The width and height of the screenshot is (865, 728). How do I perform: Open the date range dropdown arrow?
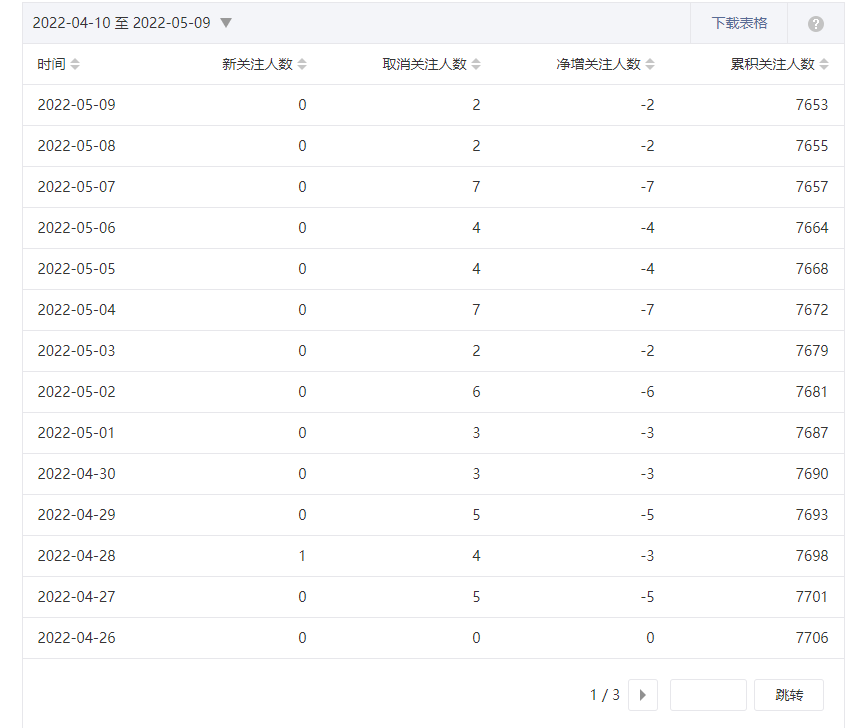coord(226,23)
